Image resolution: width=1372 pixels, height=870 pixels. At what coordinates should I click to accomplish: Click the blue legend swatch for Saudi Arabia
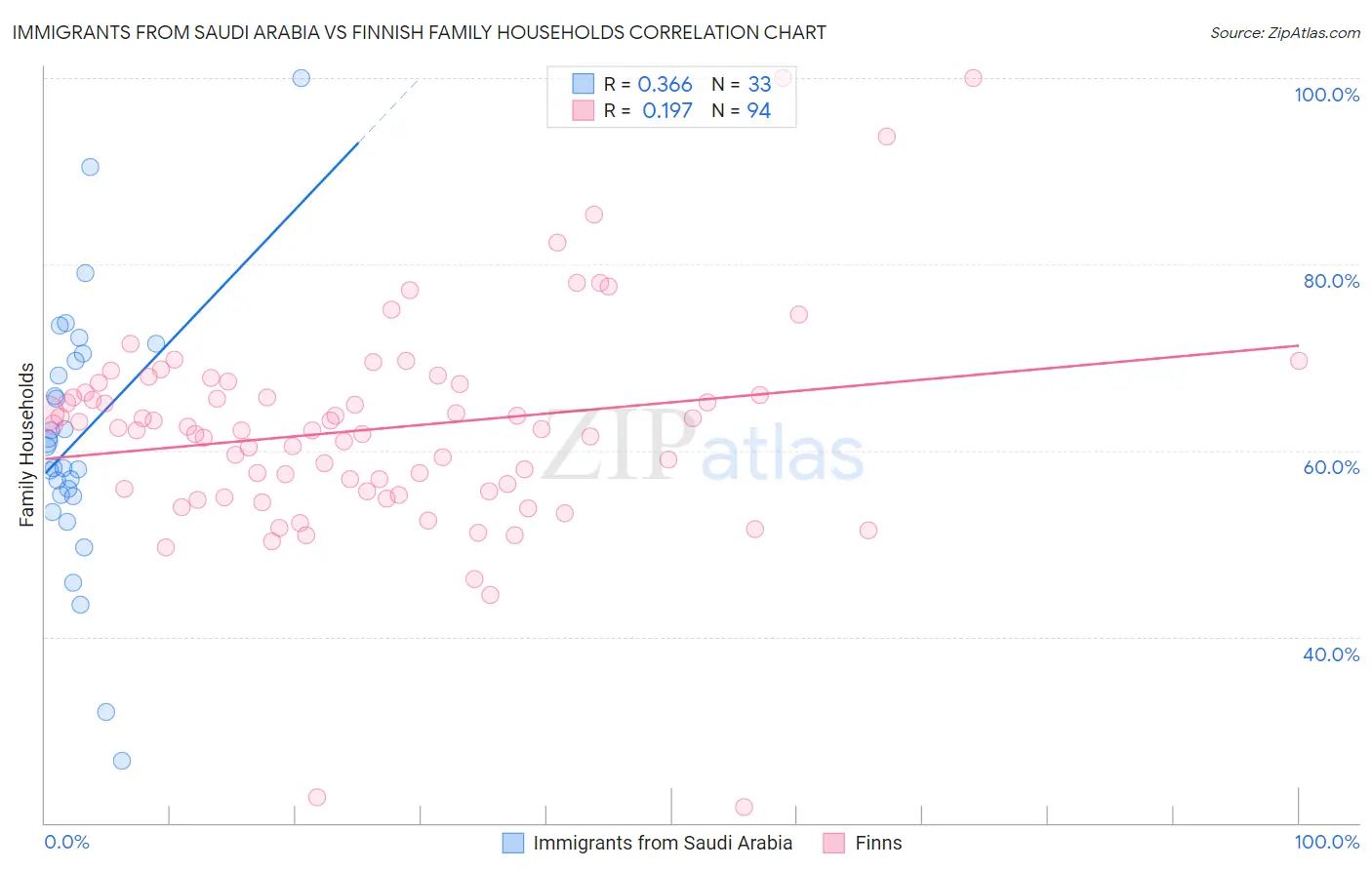tap(513, 843)
